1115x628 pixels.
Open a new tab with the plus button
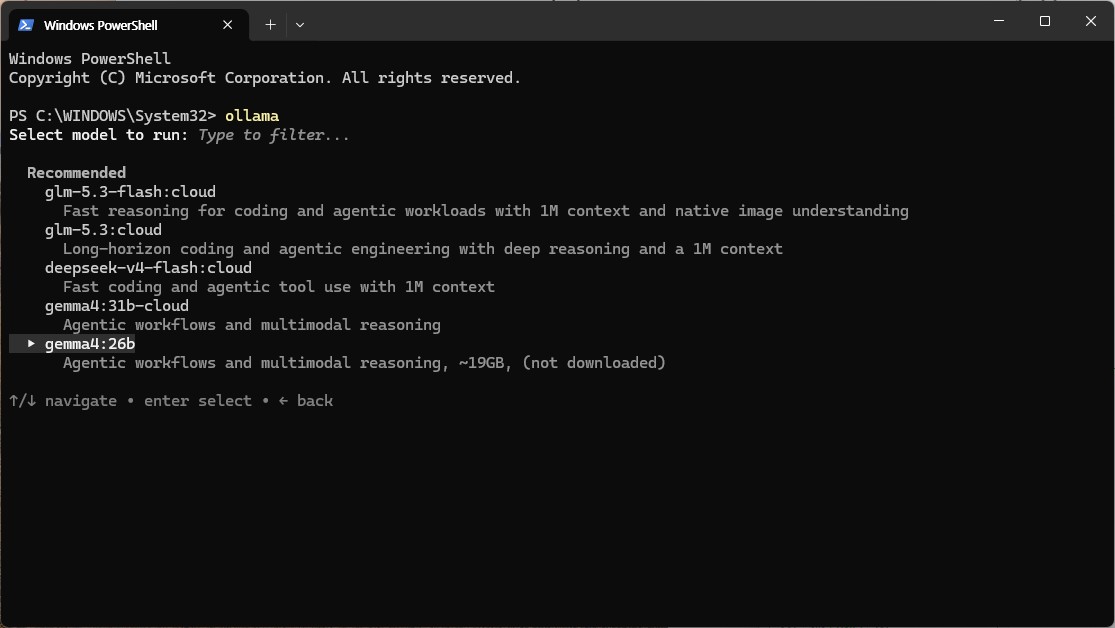tap(270, 25)
